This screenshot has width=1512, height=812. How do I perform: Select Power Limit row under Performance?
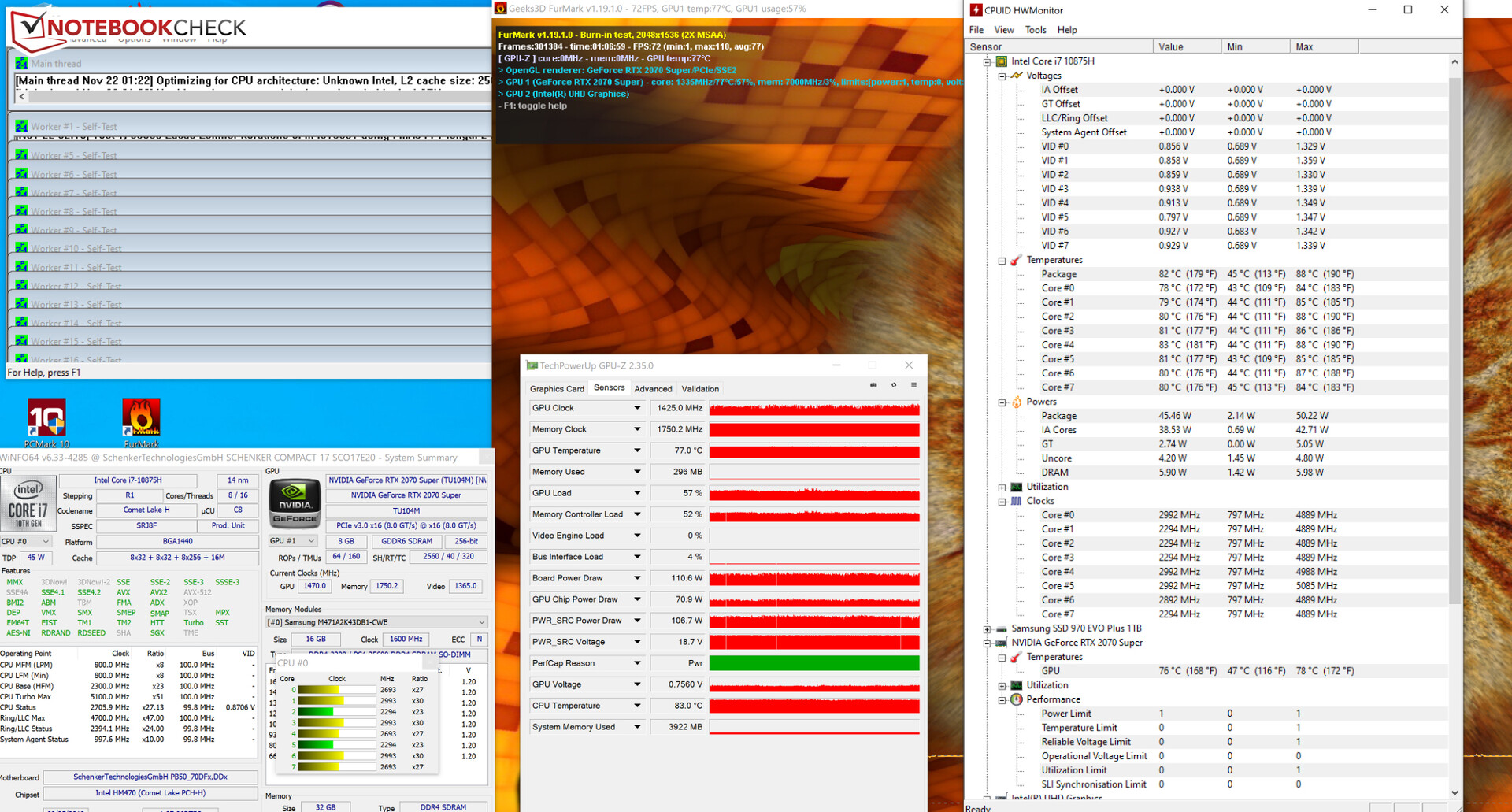(1207, 714)
